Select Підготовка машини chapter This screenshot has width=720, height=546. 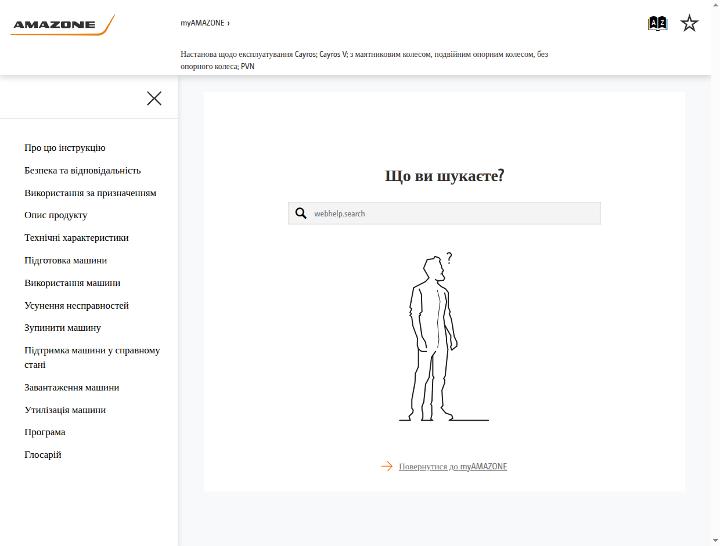pos(66,260)
